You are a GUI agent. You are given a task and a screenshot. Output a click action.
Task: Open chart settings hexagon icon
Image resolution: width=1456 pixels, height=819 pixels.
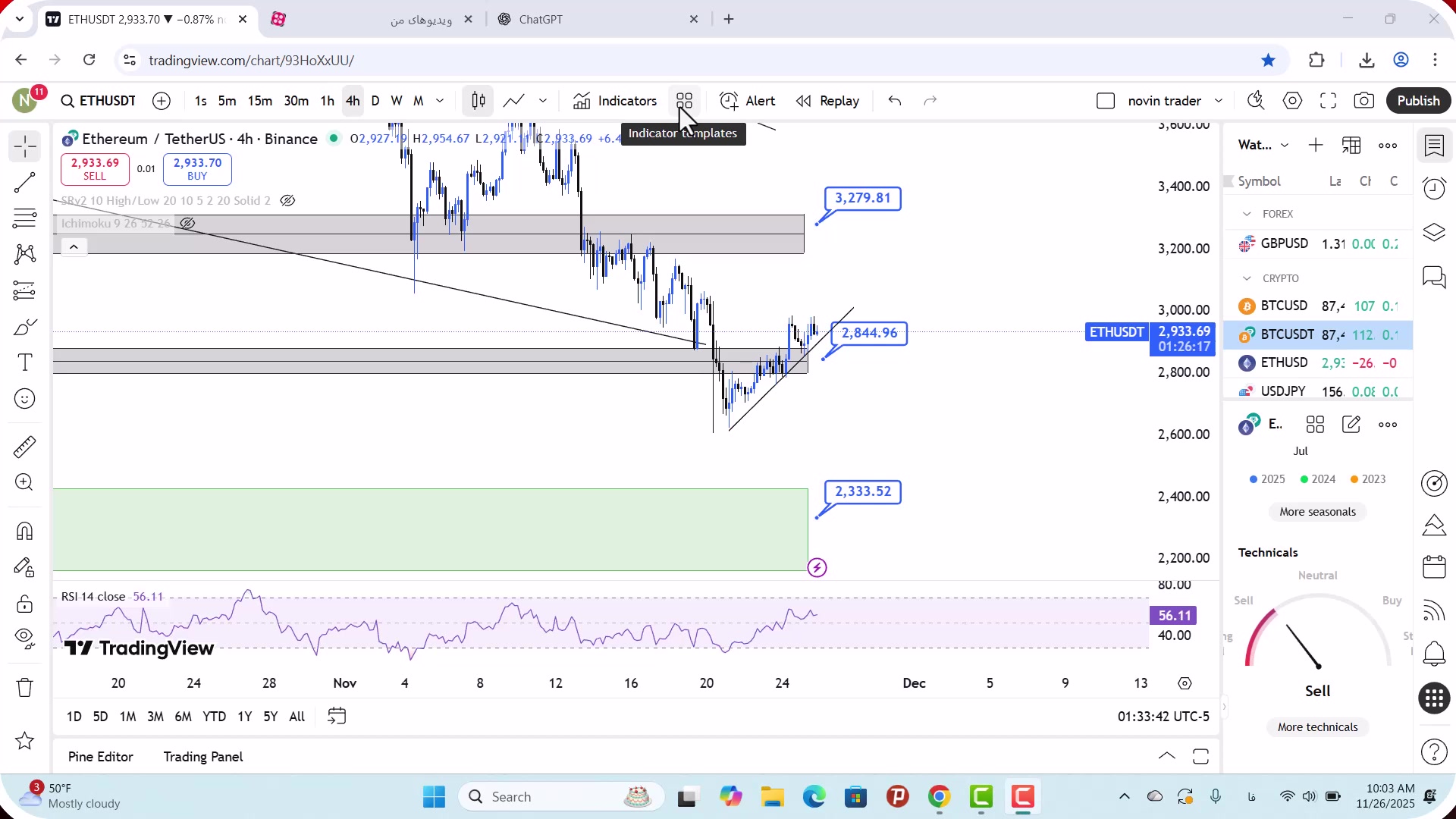[x=1292, y=101]
